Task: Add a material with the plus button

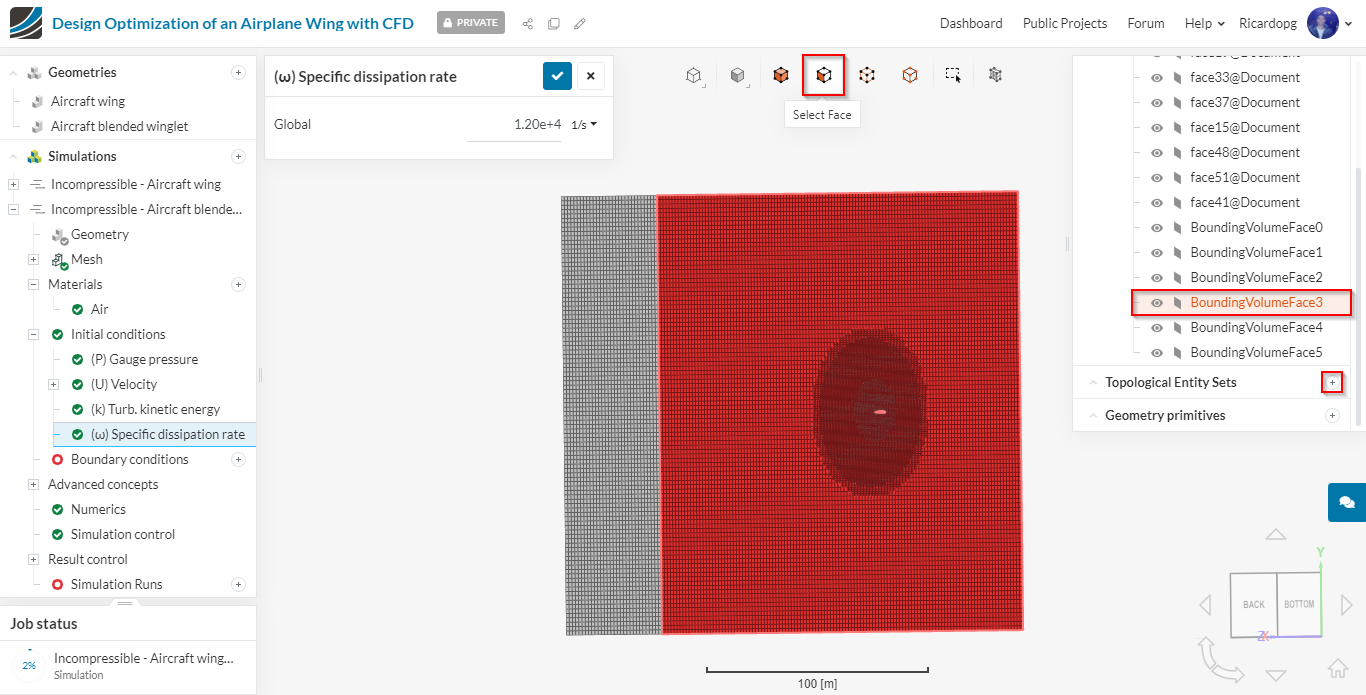Action: pyautogui.click(x=238, y=284)
